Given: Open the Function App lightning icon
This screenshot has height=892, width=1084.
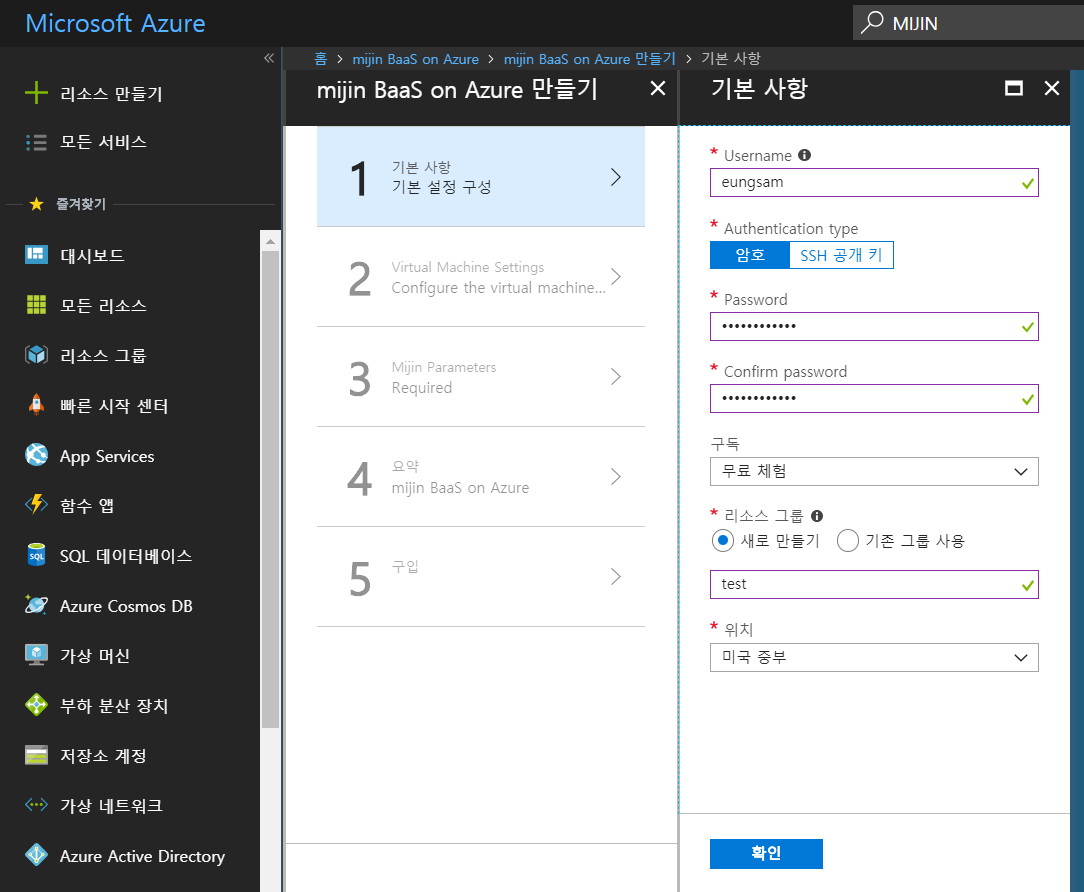Looking at the screenshot, I should [36, 505].
